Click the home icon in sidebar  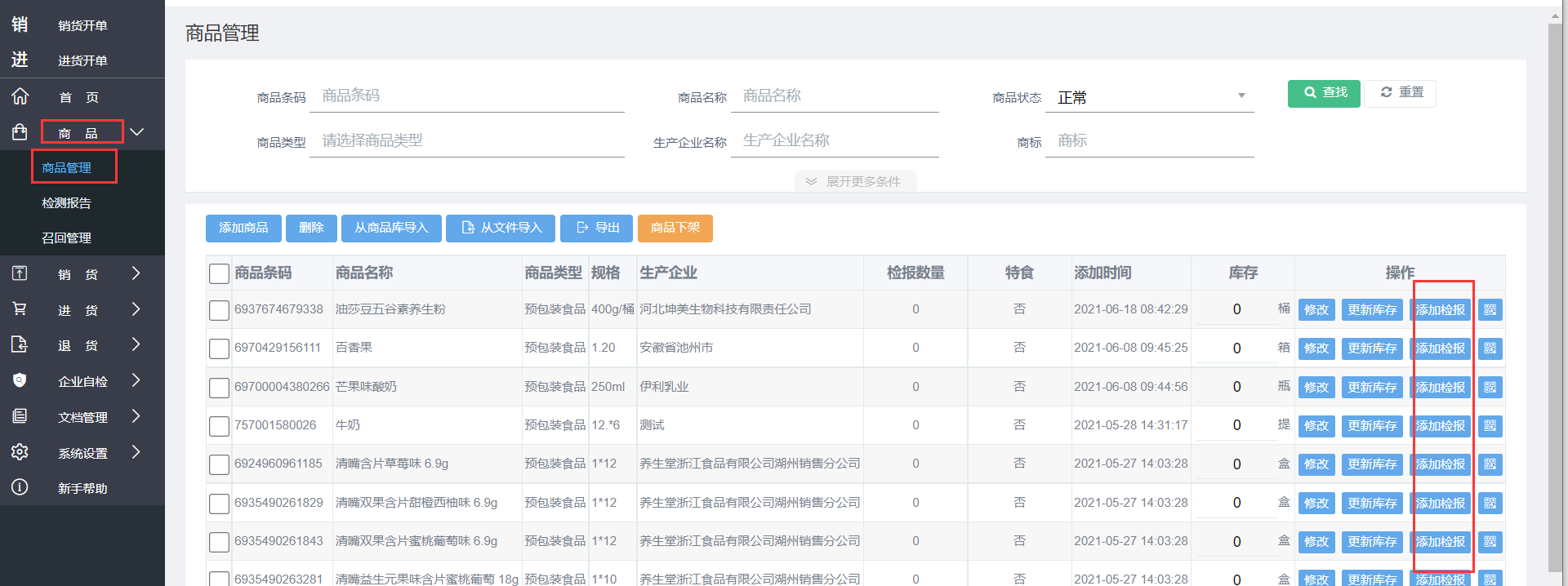tap(20, 96)
